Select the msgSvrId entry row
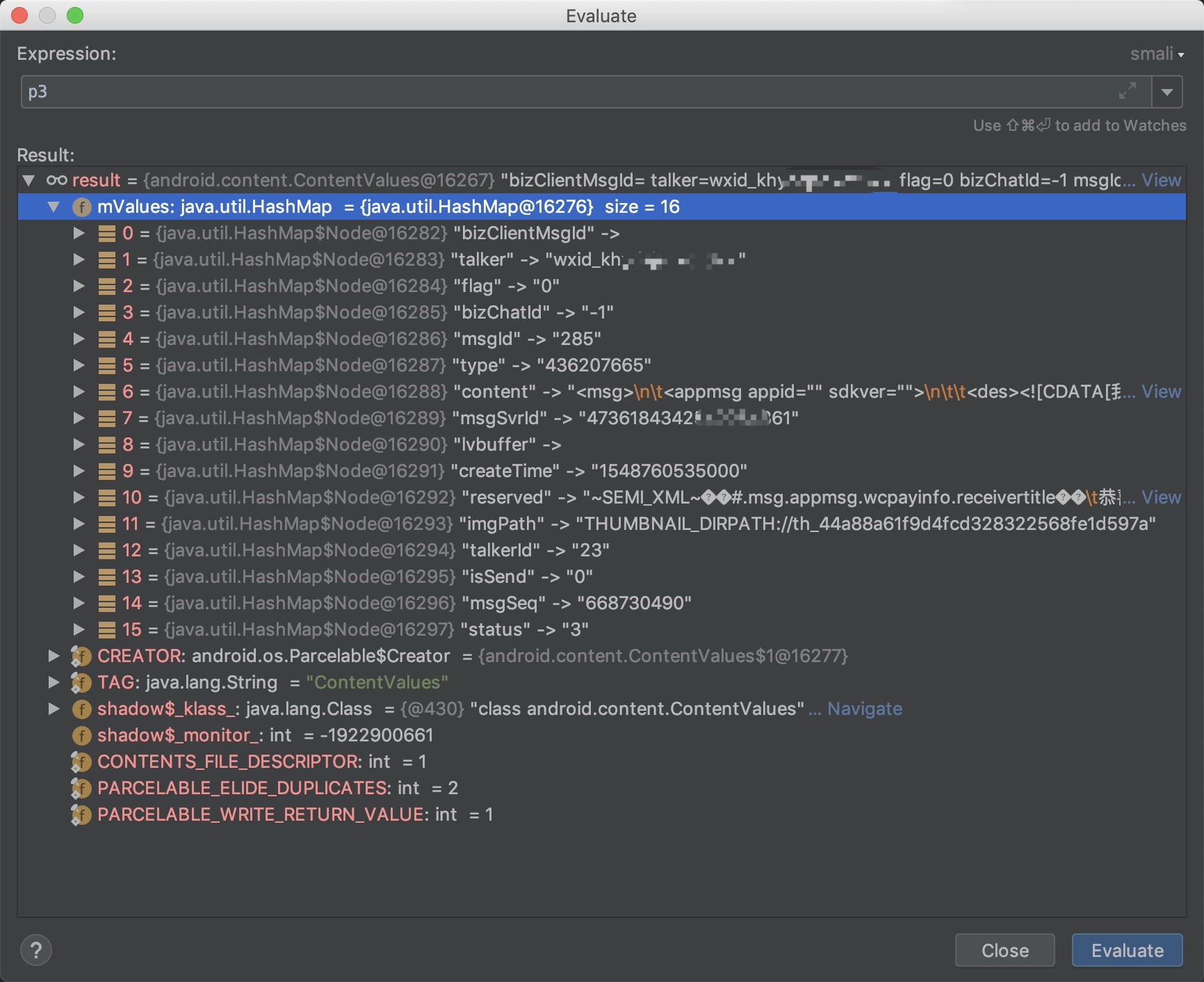The height and width of the screenshot is (982, 1204). click(x=602, y=418)
